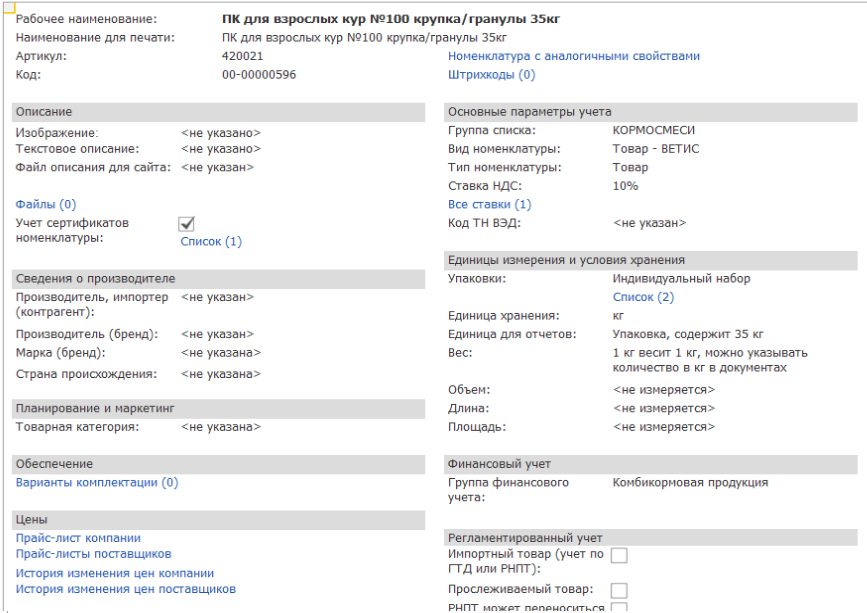View История изменения цен компании
This screenshot has height=613, width=867.
115,573
